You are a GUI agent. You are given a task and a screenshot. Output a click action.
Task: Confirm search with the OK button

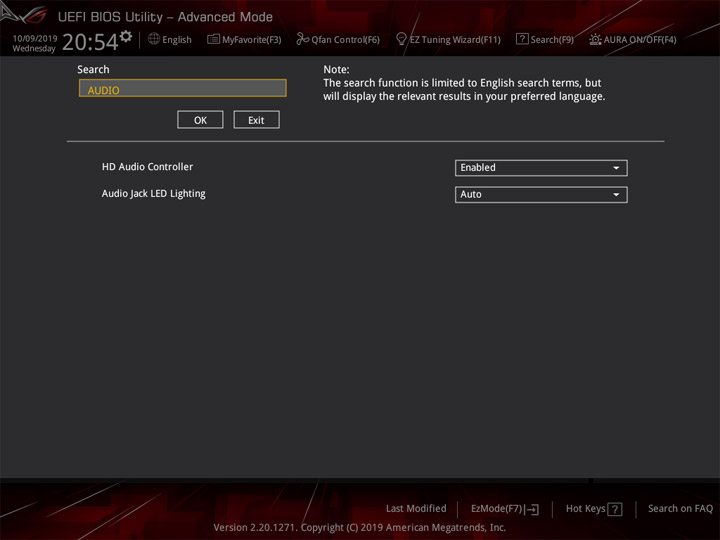click(x=200, y=120)
